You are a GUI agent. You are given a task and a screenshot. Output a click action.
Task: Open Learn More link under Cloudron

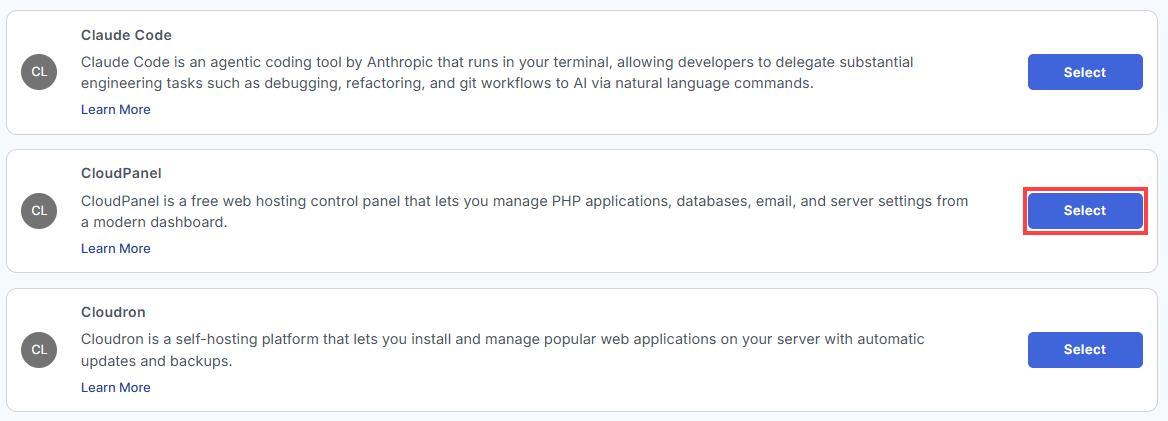tap(115, 387)
